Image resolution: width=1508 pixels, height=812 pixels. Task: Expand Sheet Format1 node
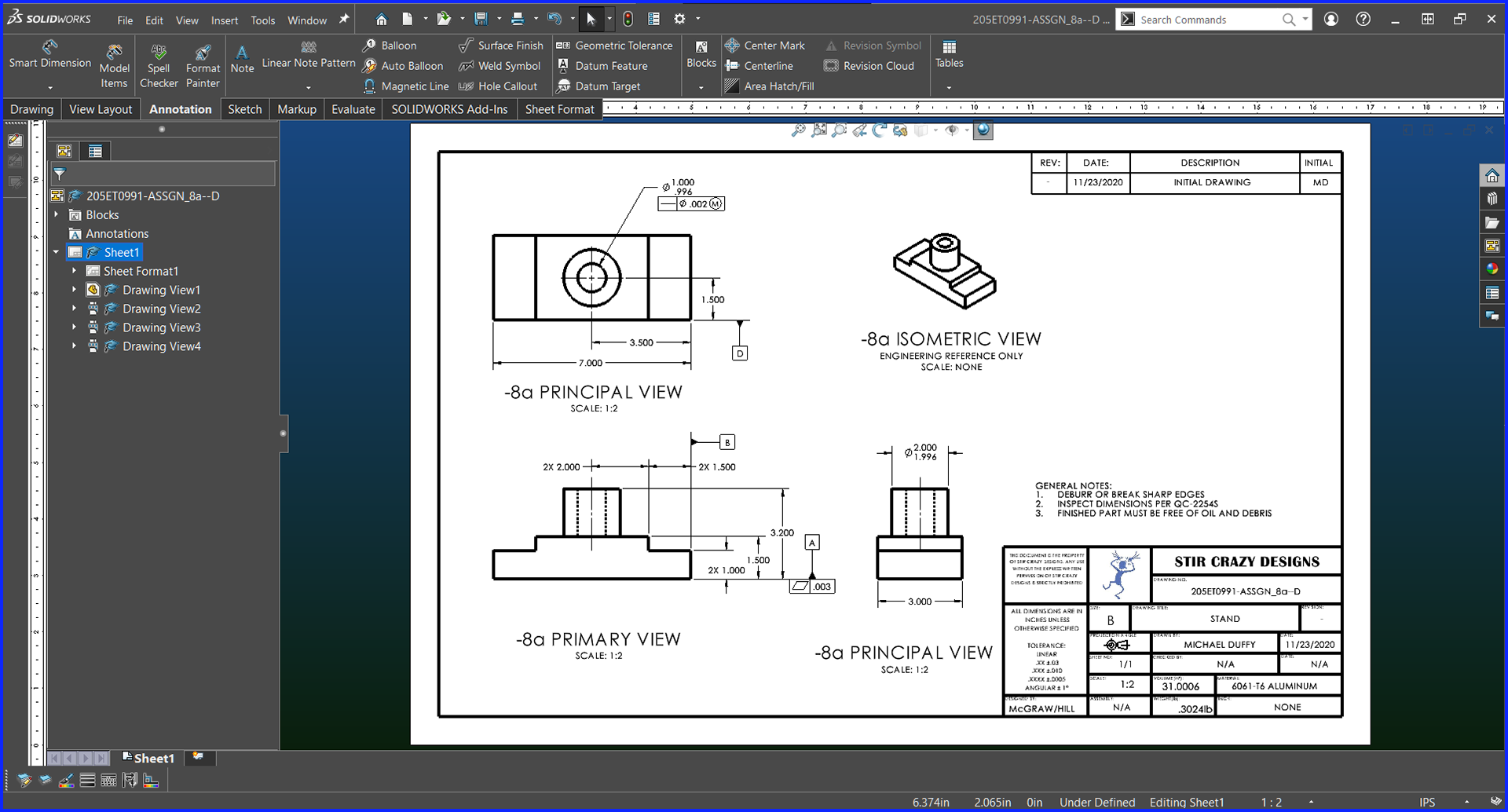pos(75,271)
